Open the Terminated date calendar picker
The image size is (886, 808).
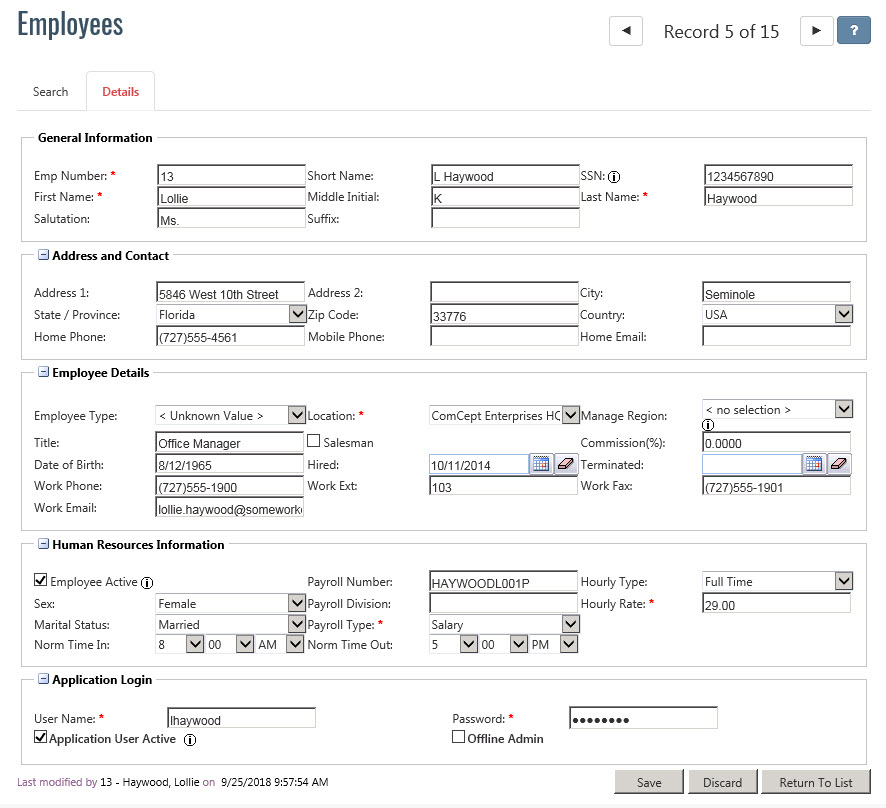pyautogui.click(x=814, y=464)
